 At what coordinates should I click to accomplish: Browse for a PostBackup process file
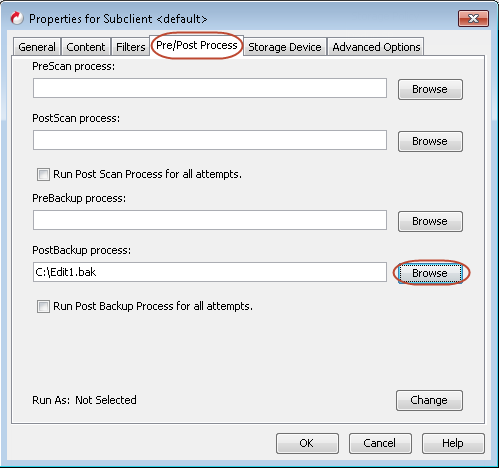430,273
